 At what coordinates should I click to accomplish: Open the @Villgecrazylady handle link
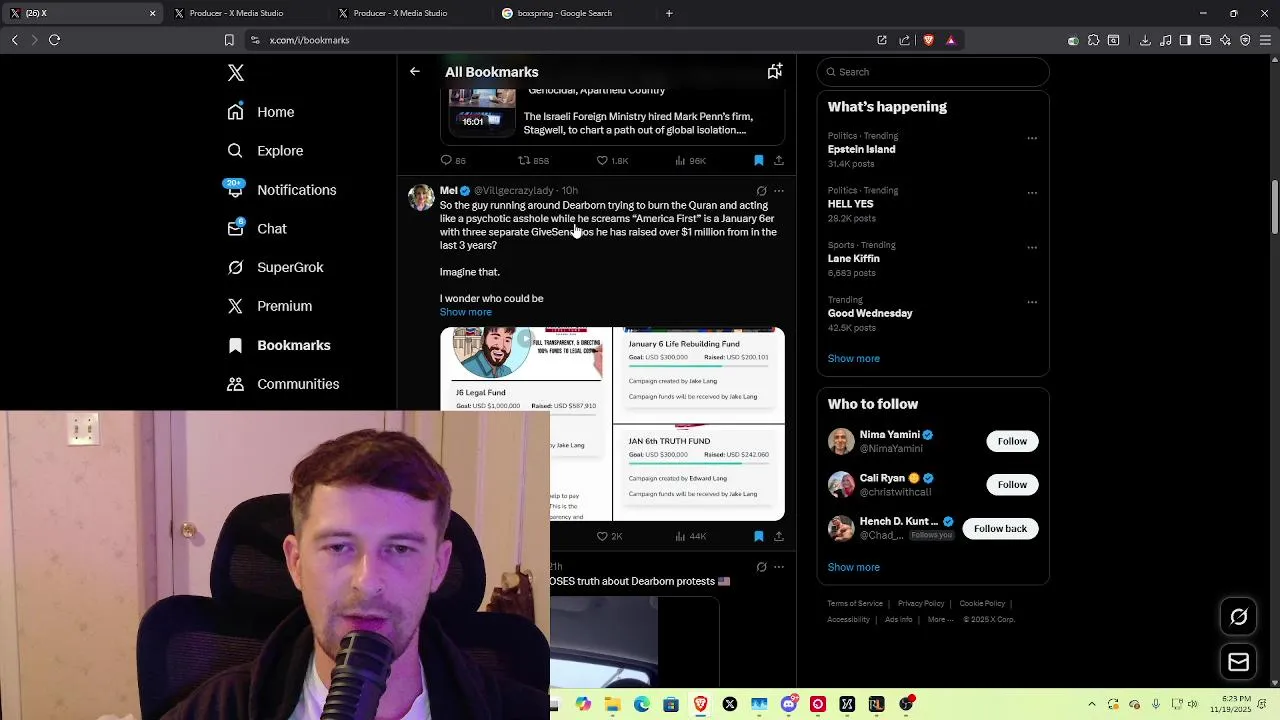pos(513,191)
